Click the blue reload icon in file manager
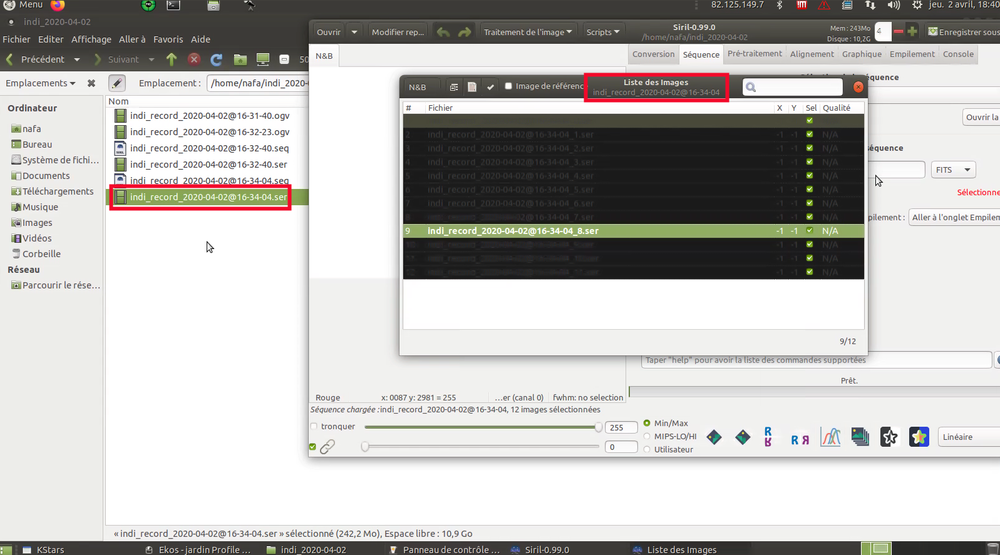 216,59
